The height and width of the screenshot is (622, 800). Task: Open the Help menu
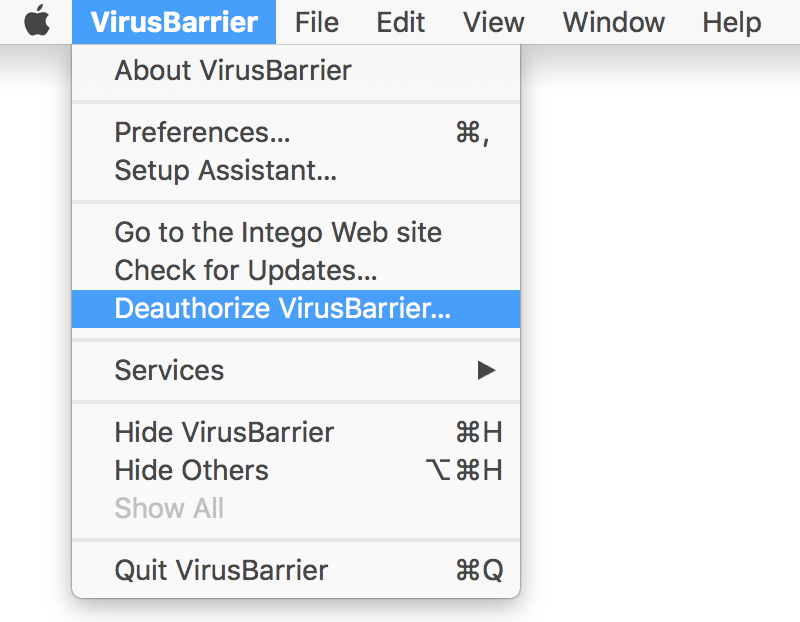[732, 22]
